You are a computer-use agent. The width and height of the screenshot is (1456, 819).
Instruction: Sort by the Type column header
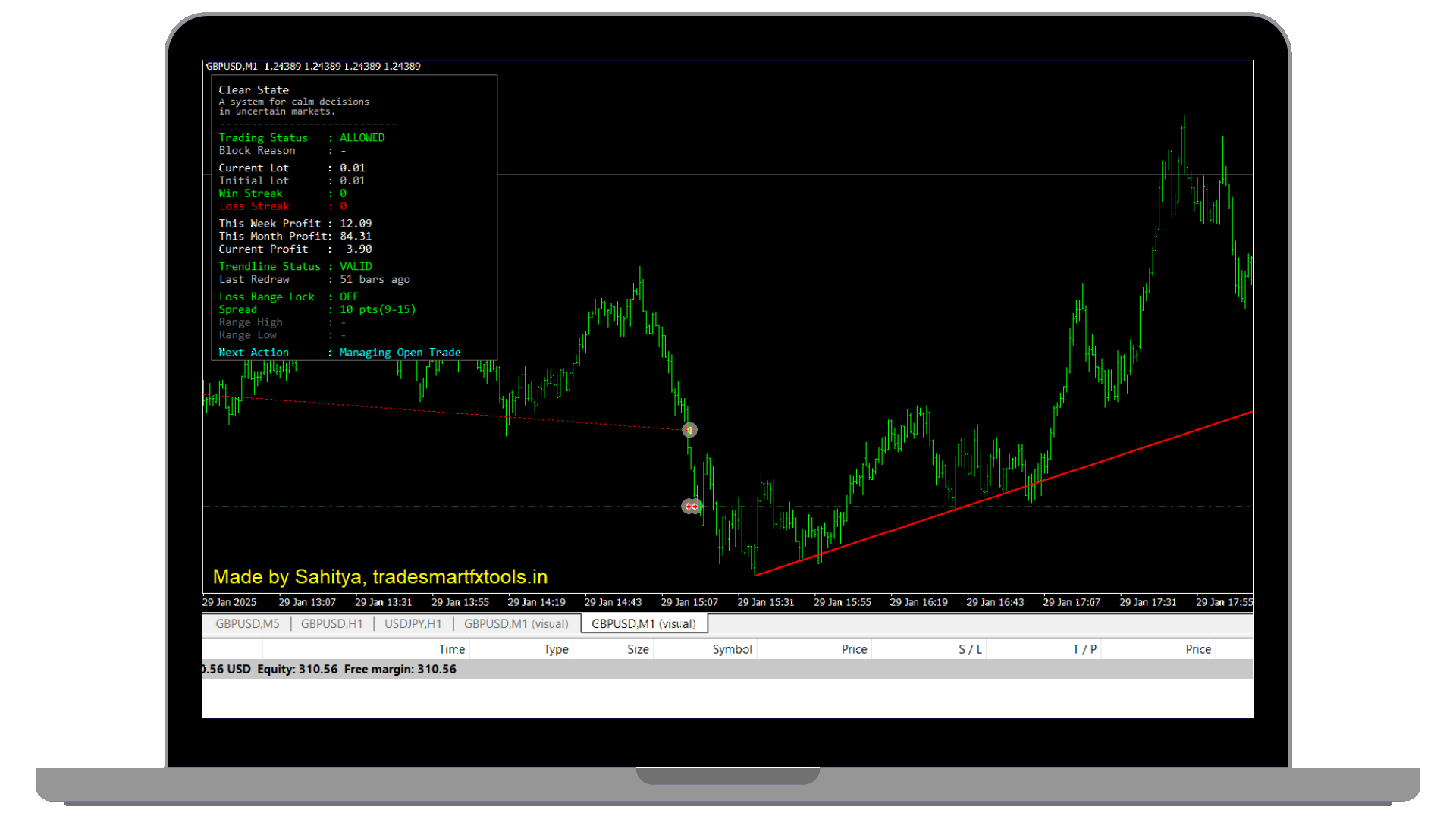tap(555, 649)
